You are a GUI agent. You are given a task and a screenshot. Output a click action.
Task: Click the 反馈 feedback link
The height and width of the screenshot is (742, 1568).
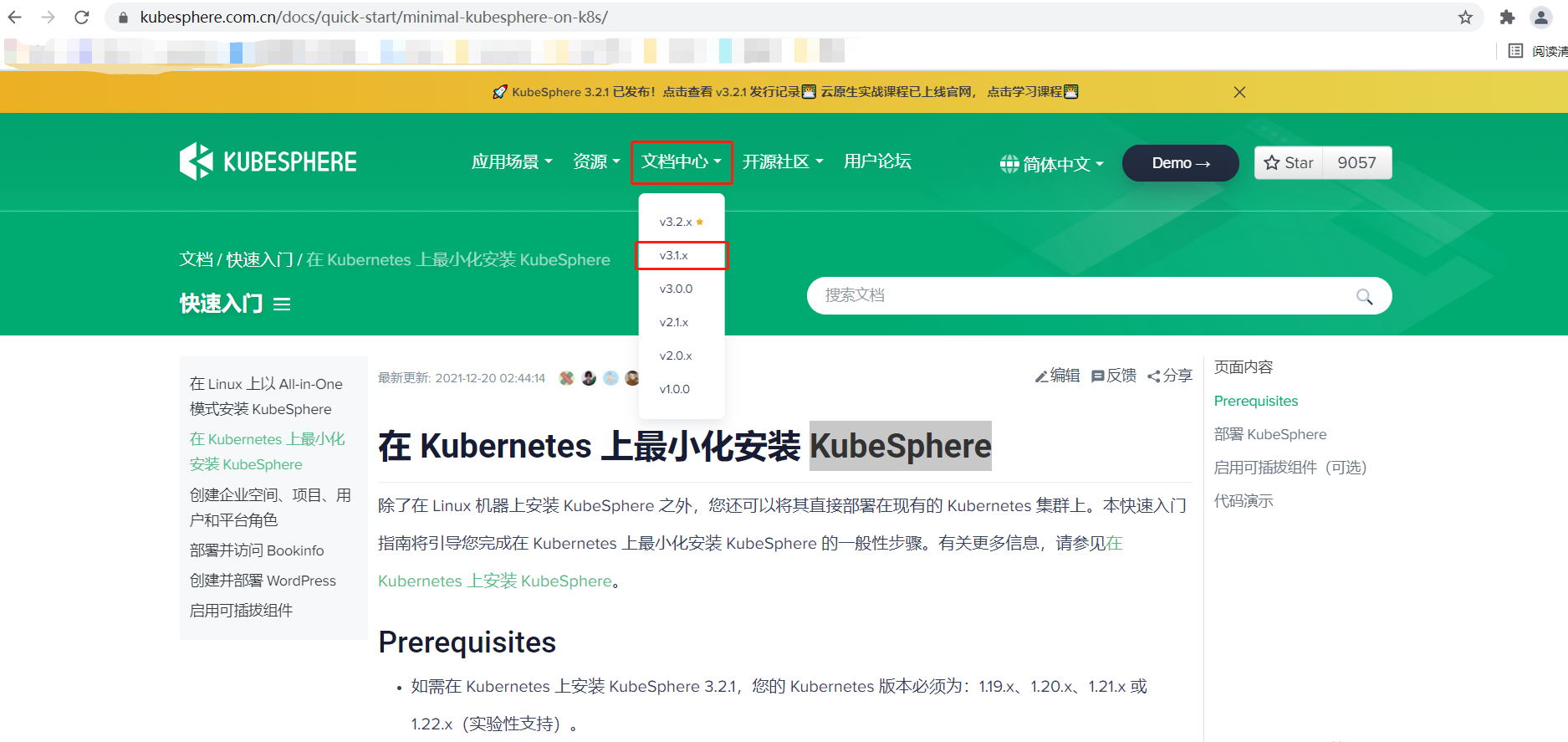(x=1114, y=376)
